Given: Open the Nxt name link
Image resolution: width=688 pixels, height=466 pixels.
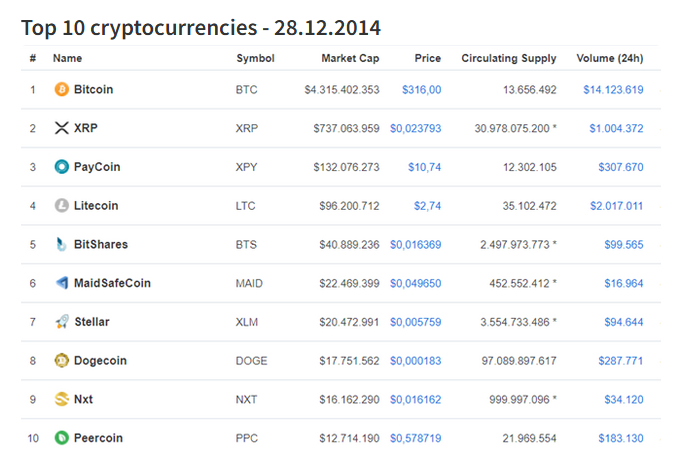Looking at the screenshot, I should point(83,399).
